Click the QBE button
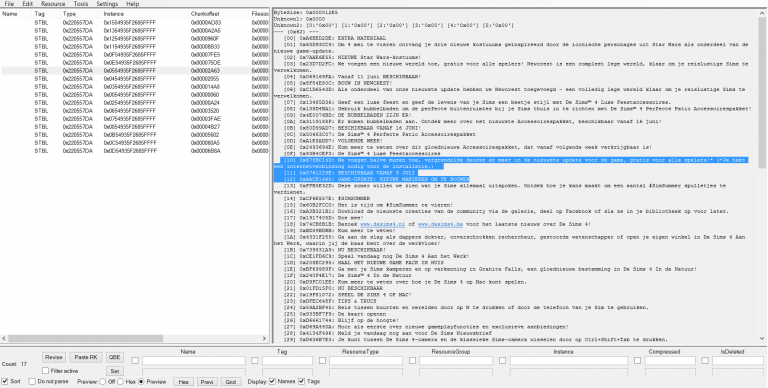 point(115,357)
